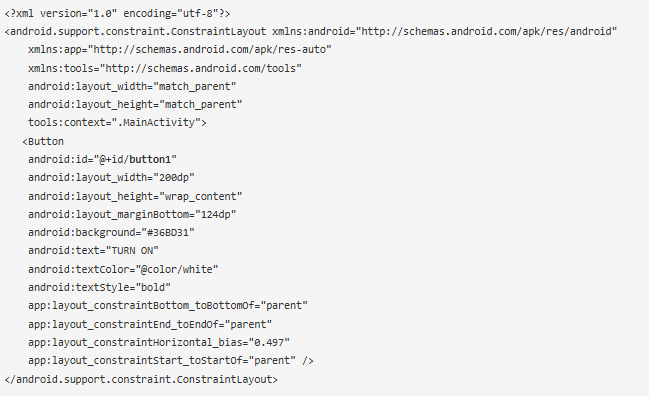649x396 pixels.
Task: Click the closing ConstraintLayout tag
Action: pyautogui.click(x=141, y=379)
